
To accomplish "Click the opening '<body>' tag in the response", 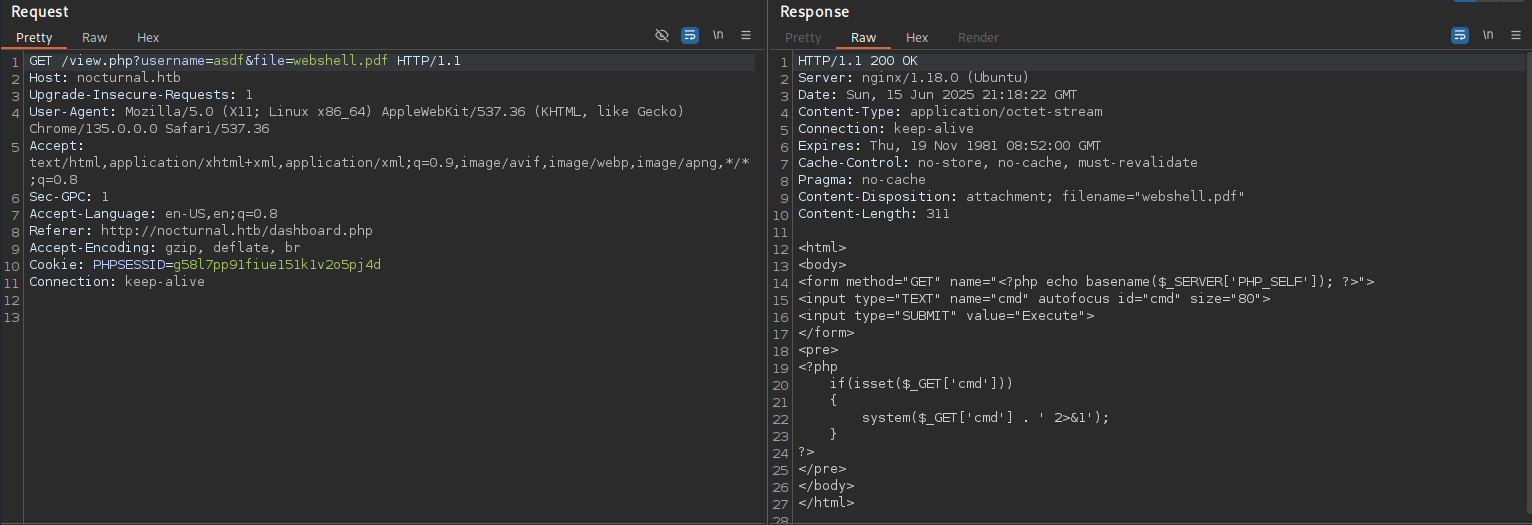I will click(822, 265).
